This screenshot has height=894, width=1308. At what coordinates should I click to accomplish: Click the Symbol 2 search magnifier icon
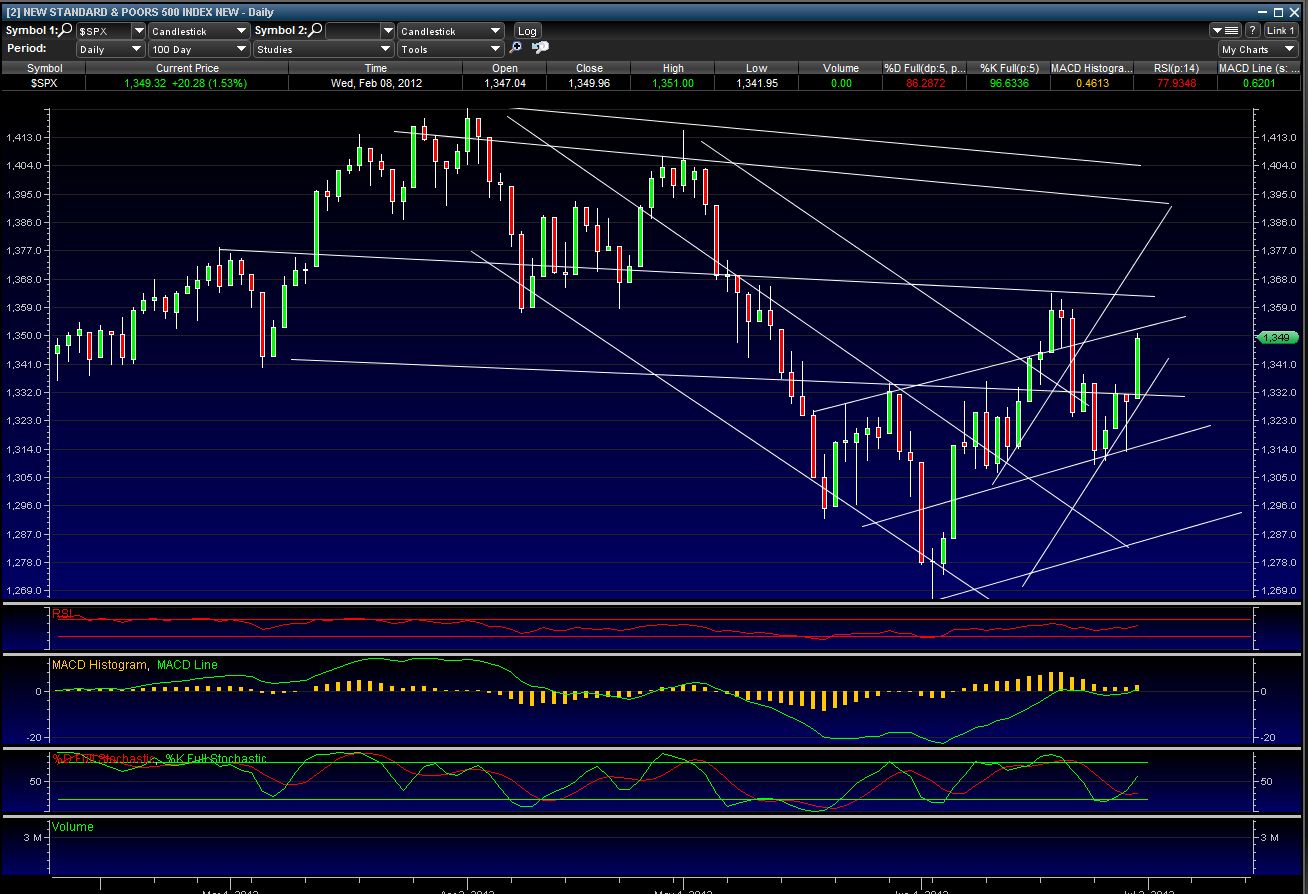click(315, 31)
